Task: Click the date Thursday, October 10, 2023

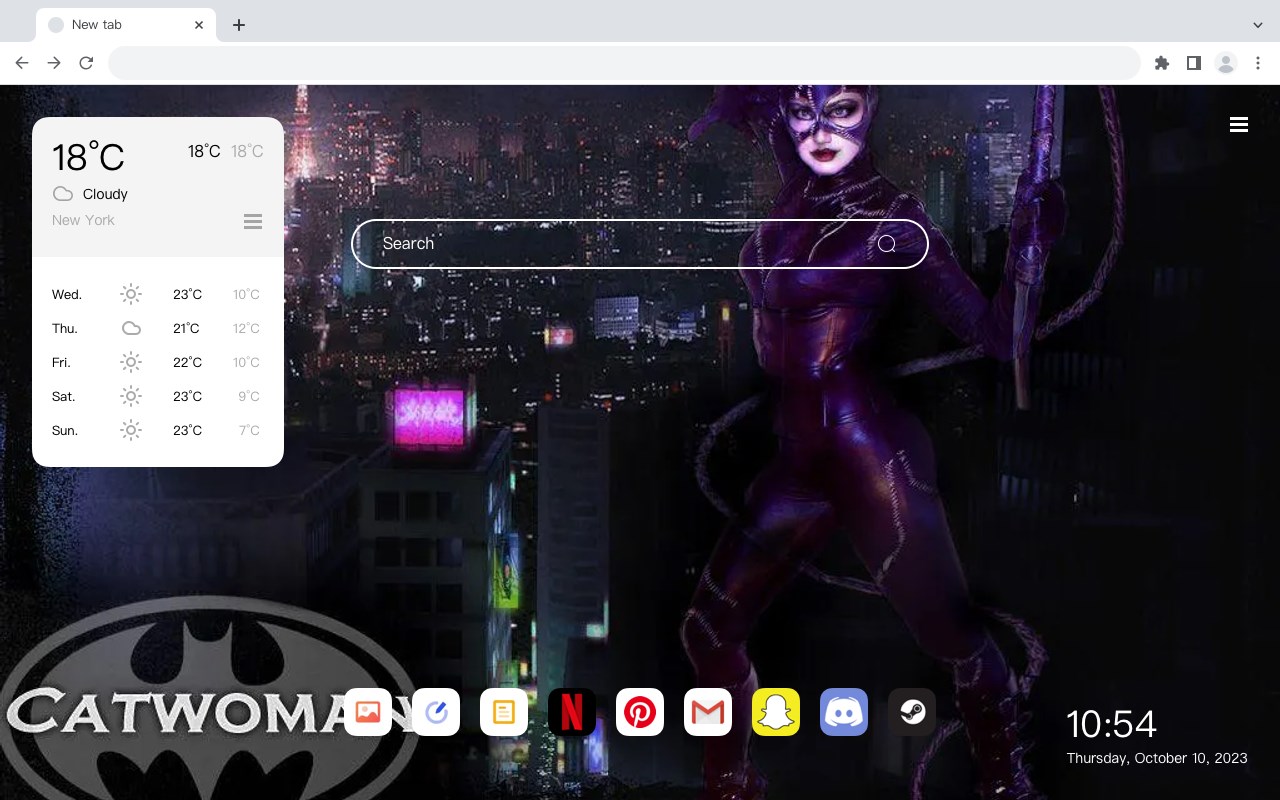Action: 1157,758
